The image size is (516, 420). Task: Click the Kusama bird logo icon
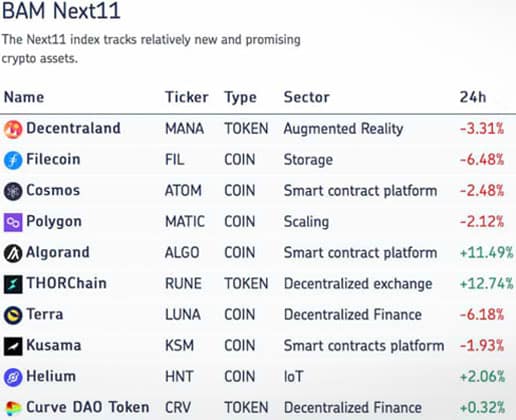pos(13,346)
